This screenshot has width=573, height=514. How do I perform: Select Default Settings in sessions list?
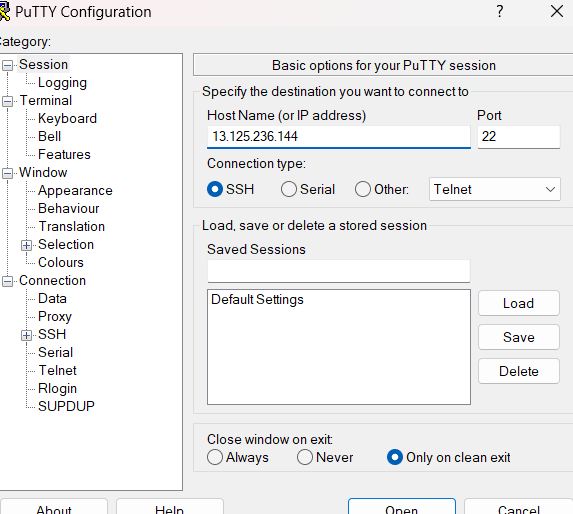click(x=257, y=299)
